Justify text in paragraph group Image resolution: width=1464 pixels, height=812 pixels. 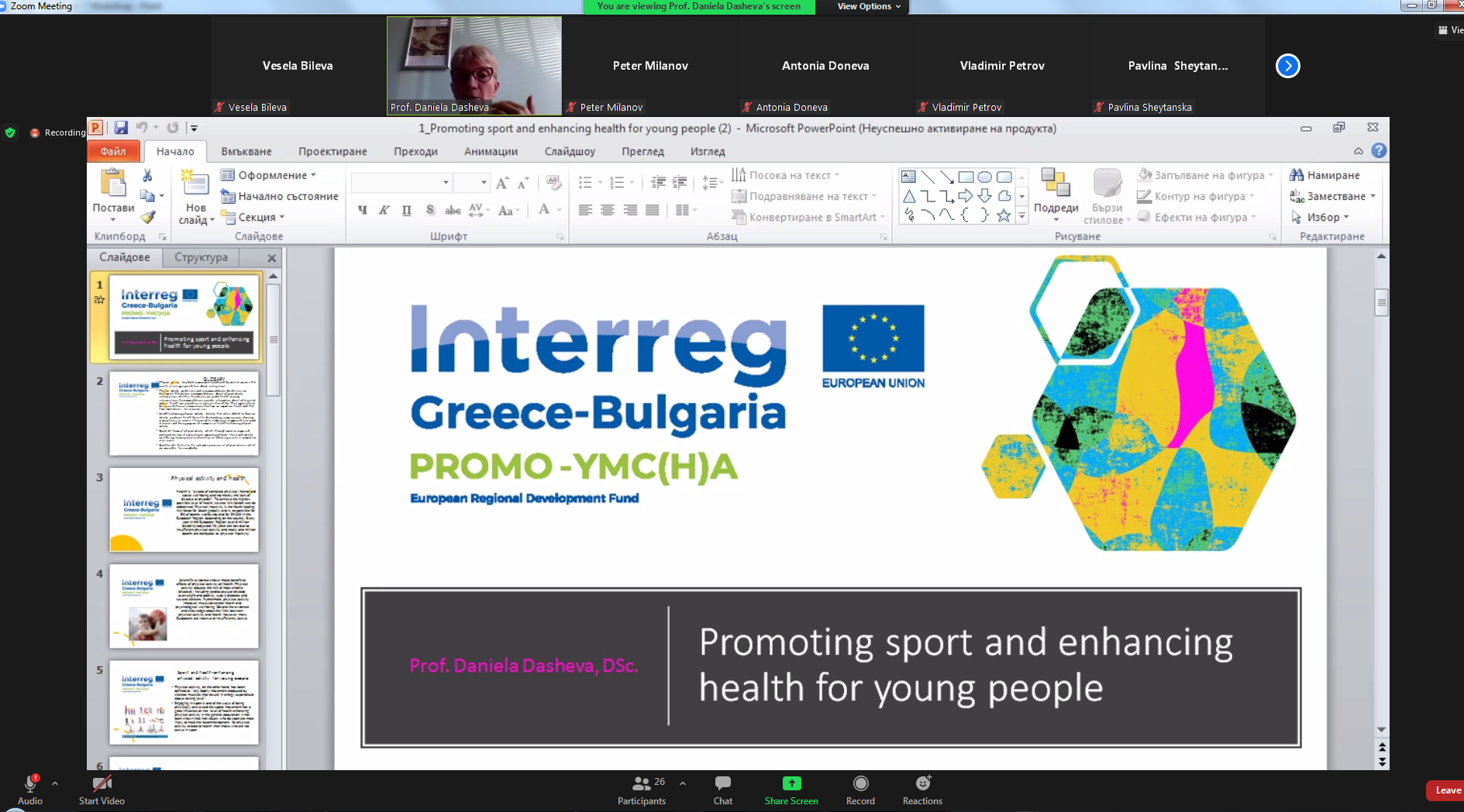(653, 210)
